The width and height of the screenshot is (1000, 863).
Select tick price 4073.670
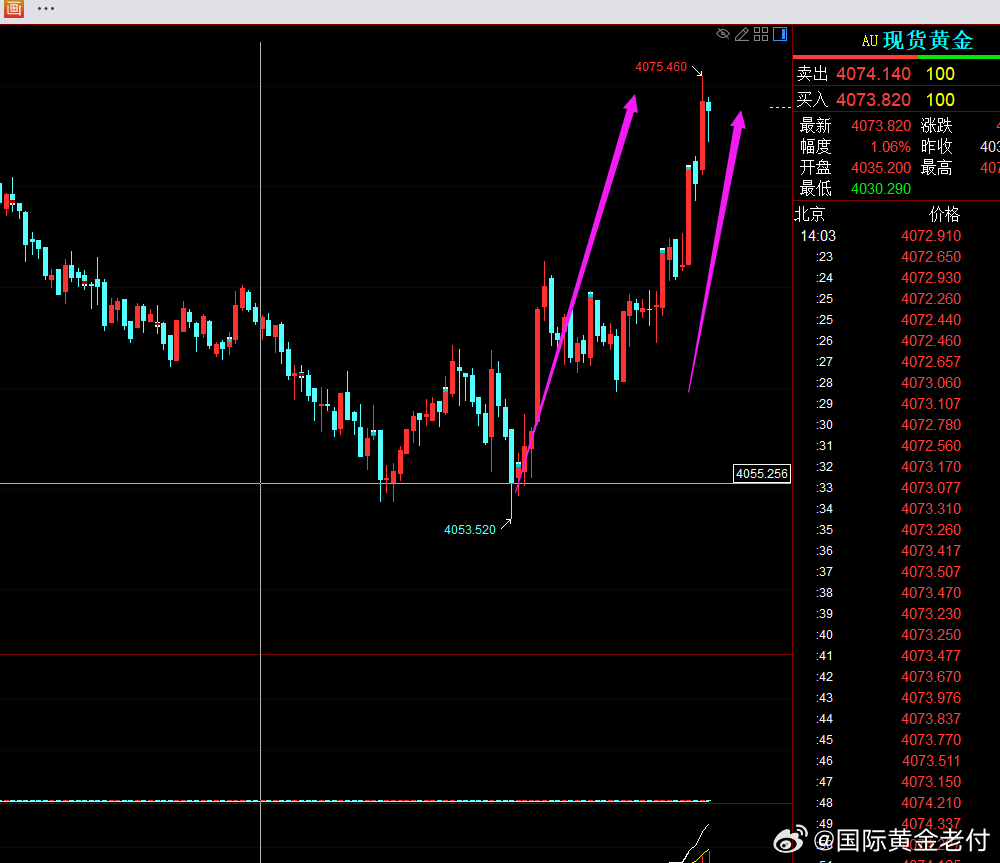pos(931,677)
